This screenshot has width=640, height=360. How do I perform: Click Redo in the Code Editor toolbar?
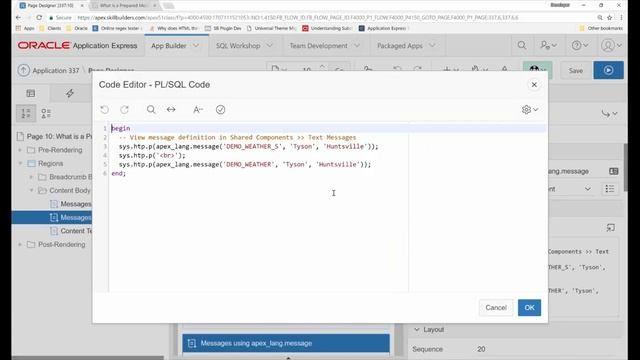[x=124, y=109]
